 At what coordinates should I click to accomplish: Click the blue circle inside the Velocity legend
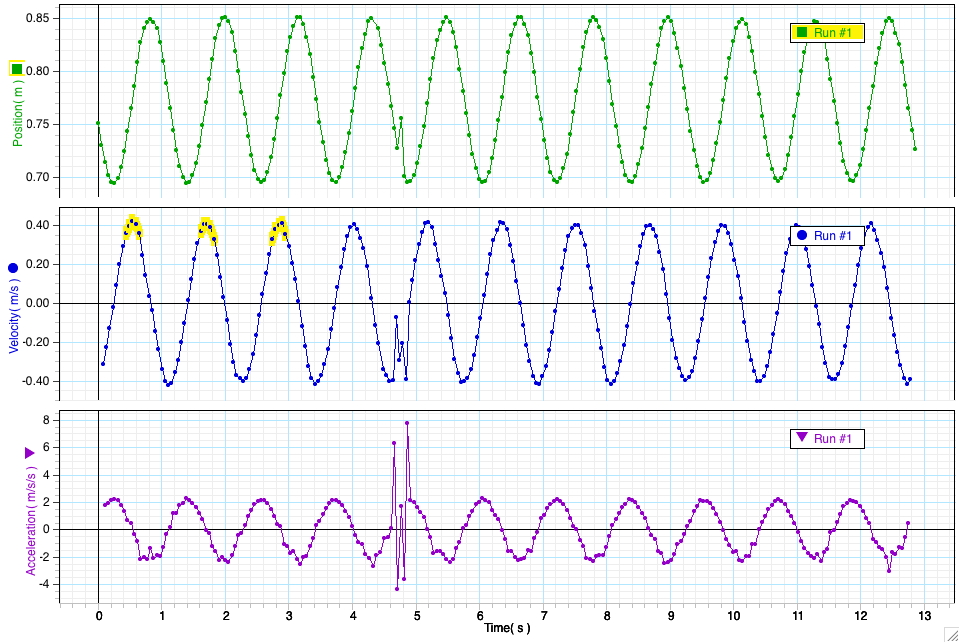point(802,235)
